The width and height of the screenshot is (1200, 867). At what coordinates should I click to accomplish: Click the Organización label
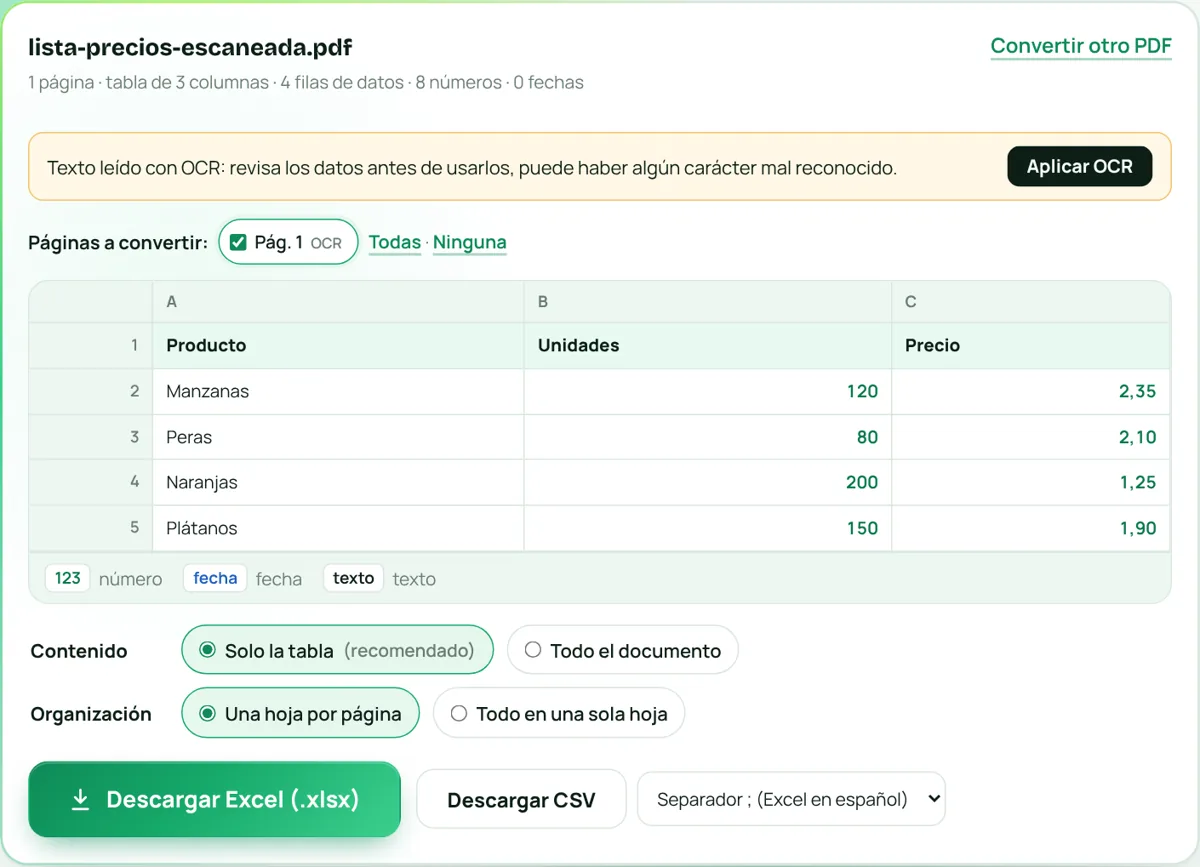pos(91,714)
